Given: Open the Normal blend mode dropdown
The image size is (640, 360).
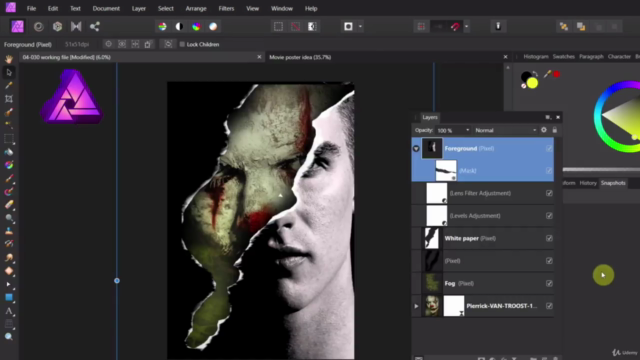Looking at the screenshot, I should click(505, 130).
